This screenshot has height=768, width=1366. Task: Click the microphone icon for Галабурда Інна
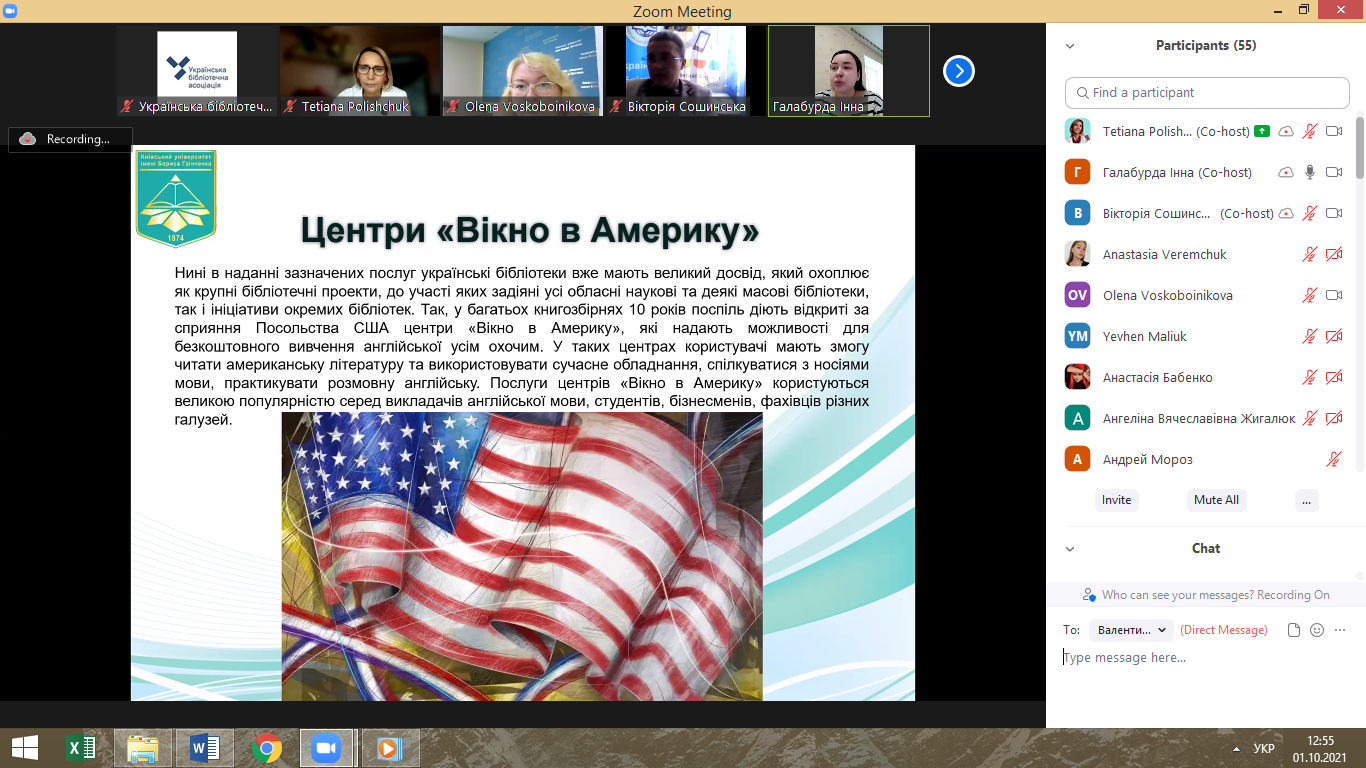tap(1309, 173)
